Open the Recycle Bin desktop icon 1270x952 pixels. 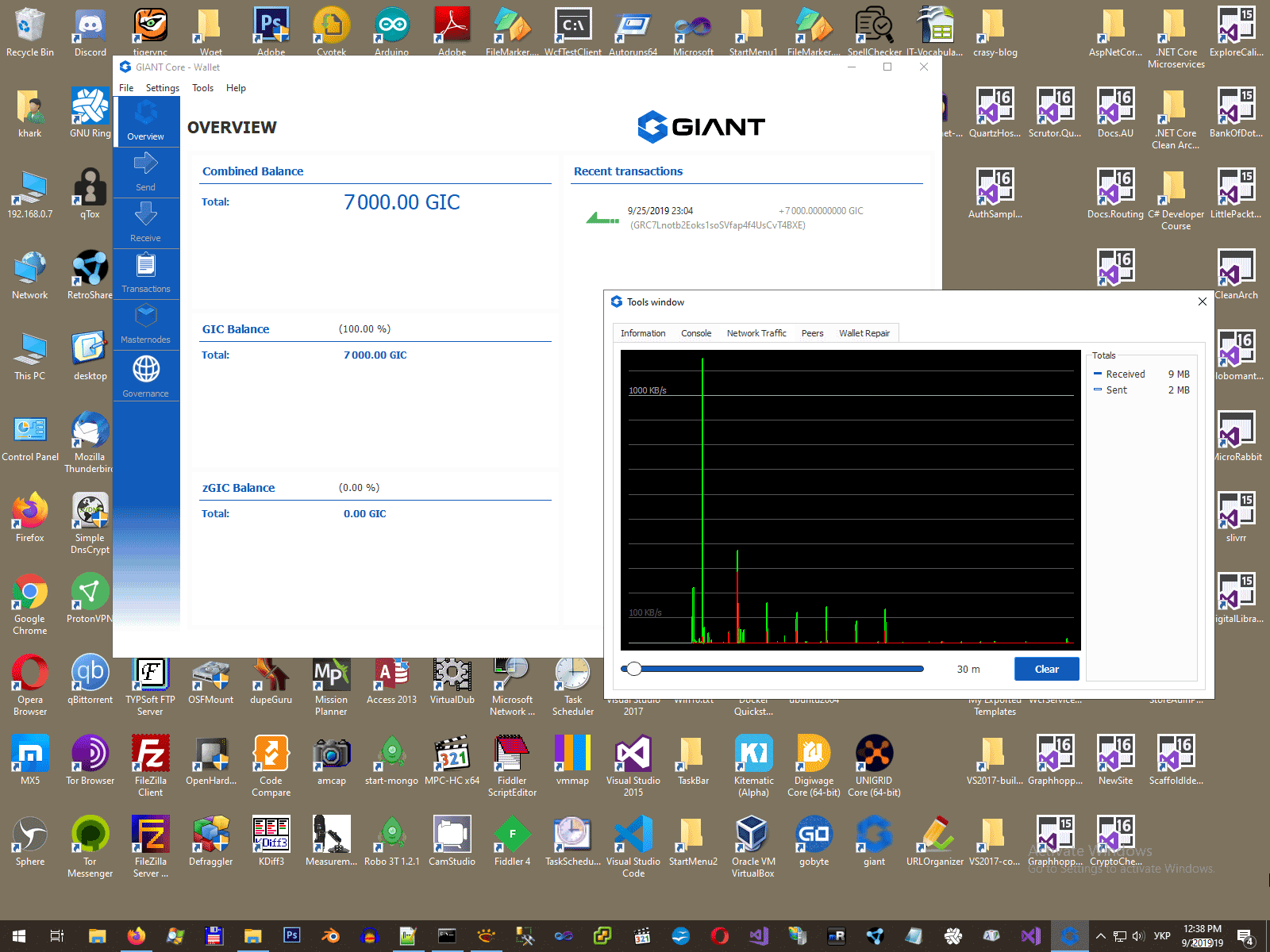pos(29,33)
